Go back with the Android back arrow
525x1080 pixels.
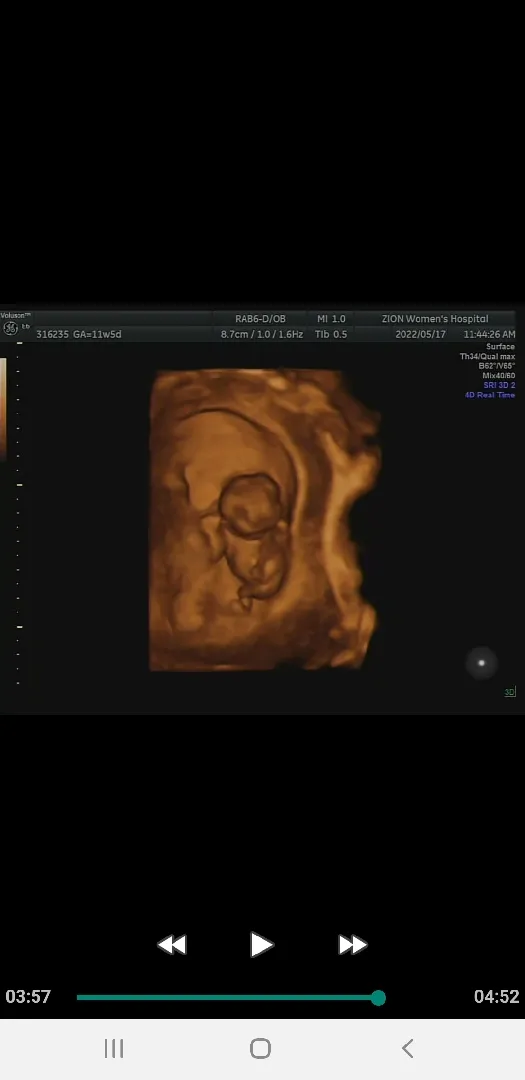[407, 1048]
